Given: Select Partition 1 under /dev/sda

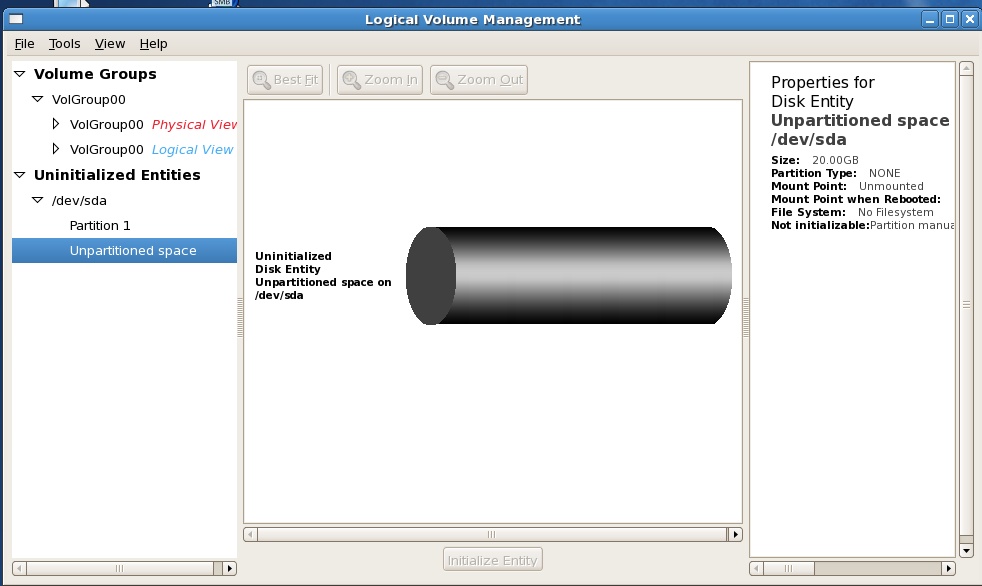Looking at the screenshot, I should tap(100, 225).
